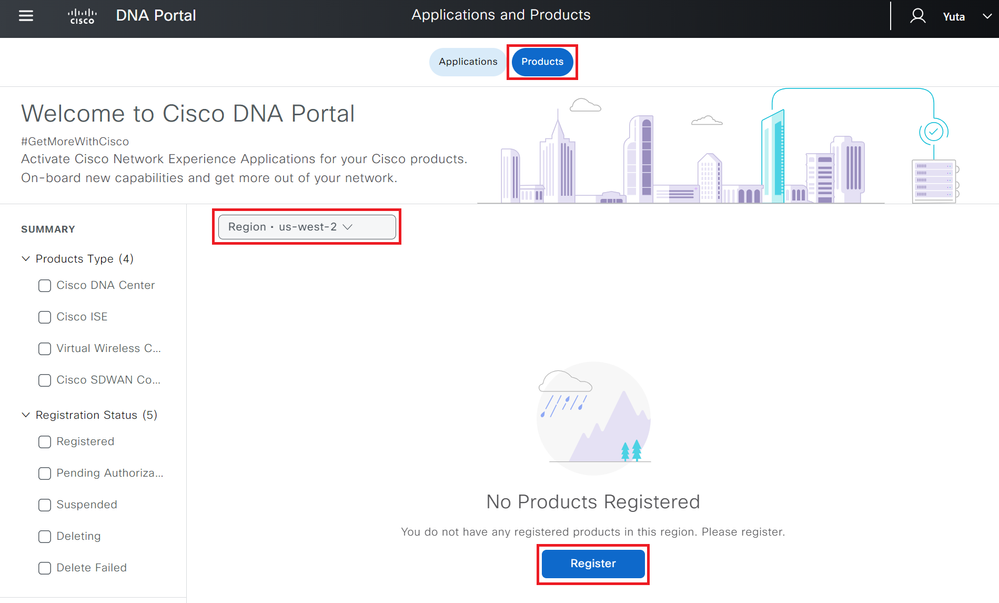Image resolution: width=999 pixels, height=603 pixels.
Task: Click the Cisco logo in the header
Action: (82, 16)
